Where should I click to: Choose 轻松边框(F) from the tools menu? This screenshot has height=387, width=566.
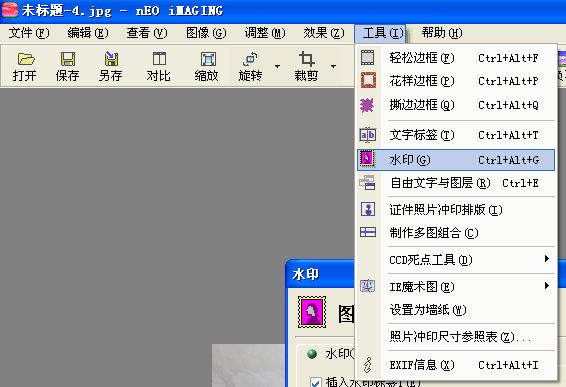(x=456, y=58)
